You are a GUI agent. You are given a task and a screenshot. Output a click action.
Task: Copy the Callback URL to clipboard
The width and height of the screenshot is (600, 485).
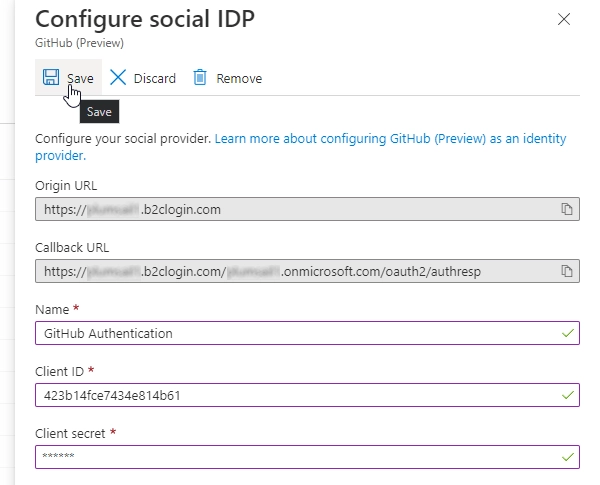567,271
